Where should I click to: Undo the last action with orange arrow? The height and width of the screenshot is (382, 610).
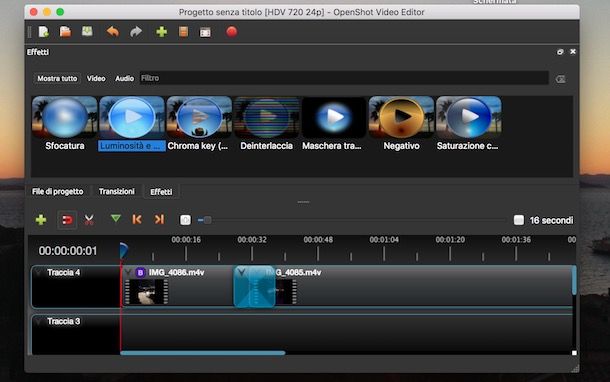coord(113,32)
